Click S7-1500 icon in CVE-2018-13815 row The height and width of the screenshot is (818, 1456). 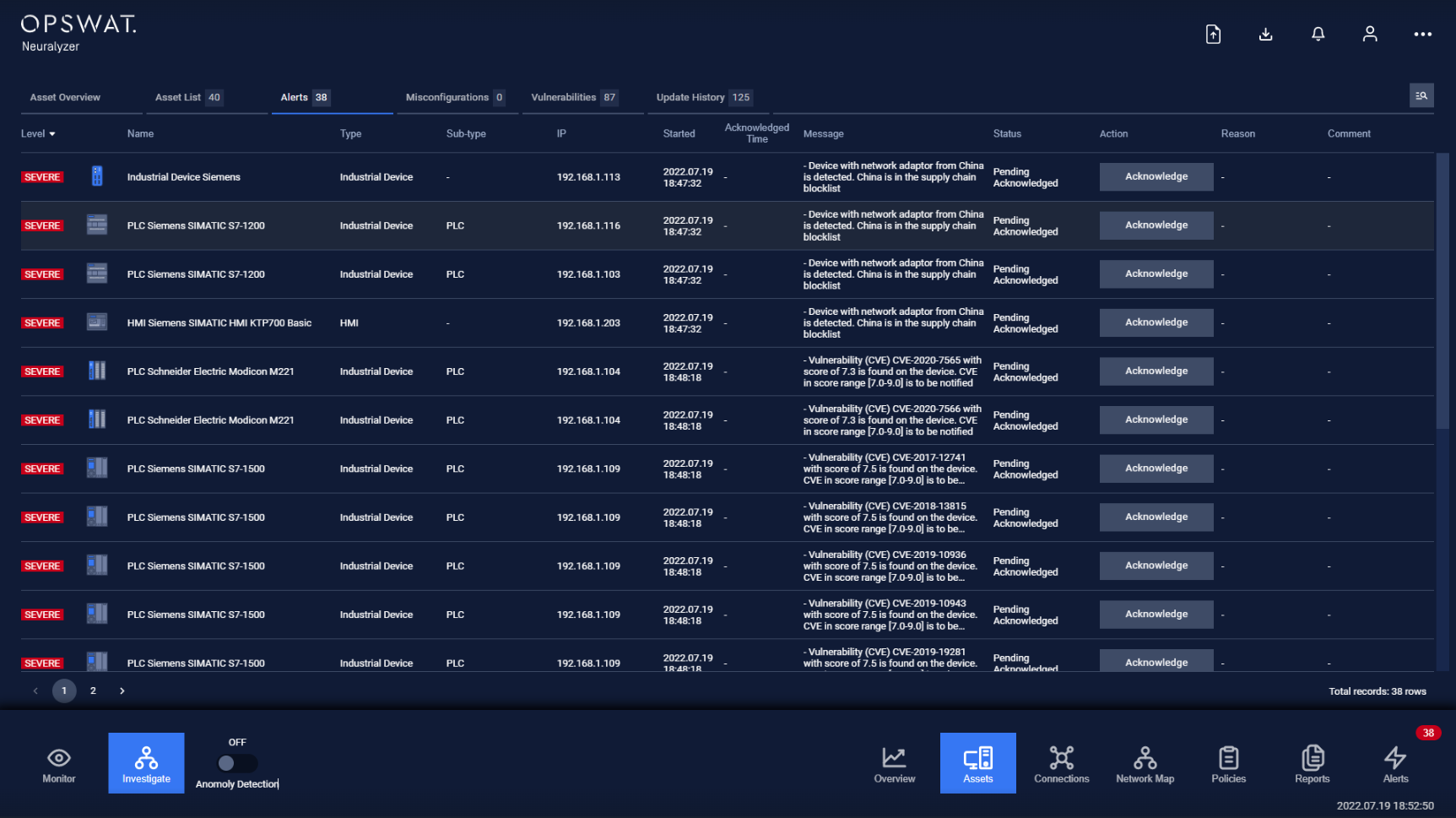97,517
